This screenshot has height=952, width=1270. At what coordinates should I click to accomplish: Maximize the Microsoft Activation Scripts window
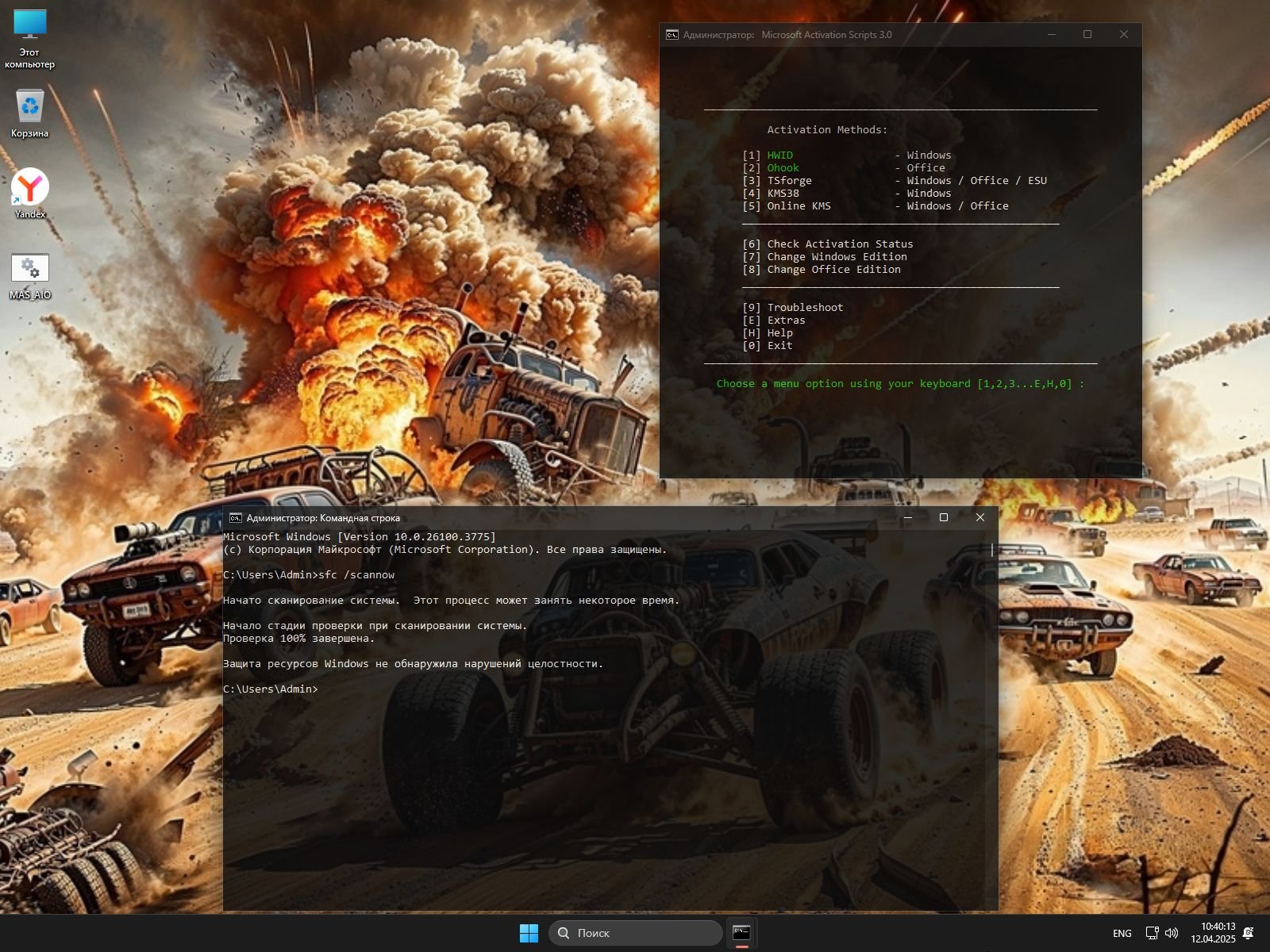pyautogui.click(x=1087, y=35)
